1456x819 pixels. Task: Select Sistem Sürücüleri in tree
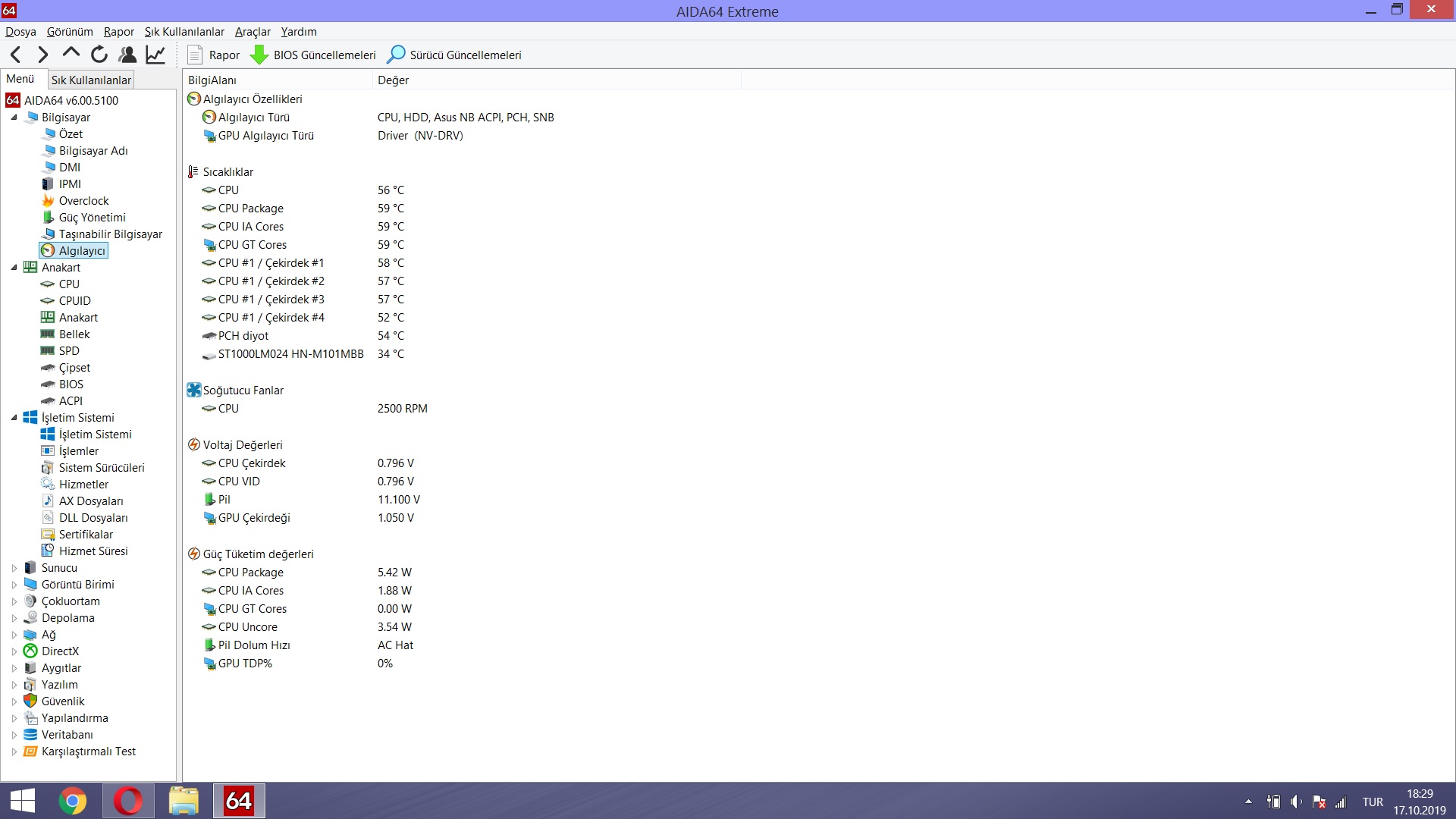[x=102, y=468]
